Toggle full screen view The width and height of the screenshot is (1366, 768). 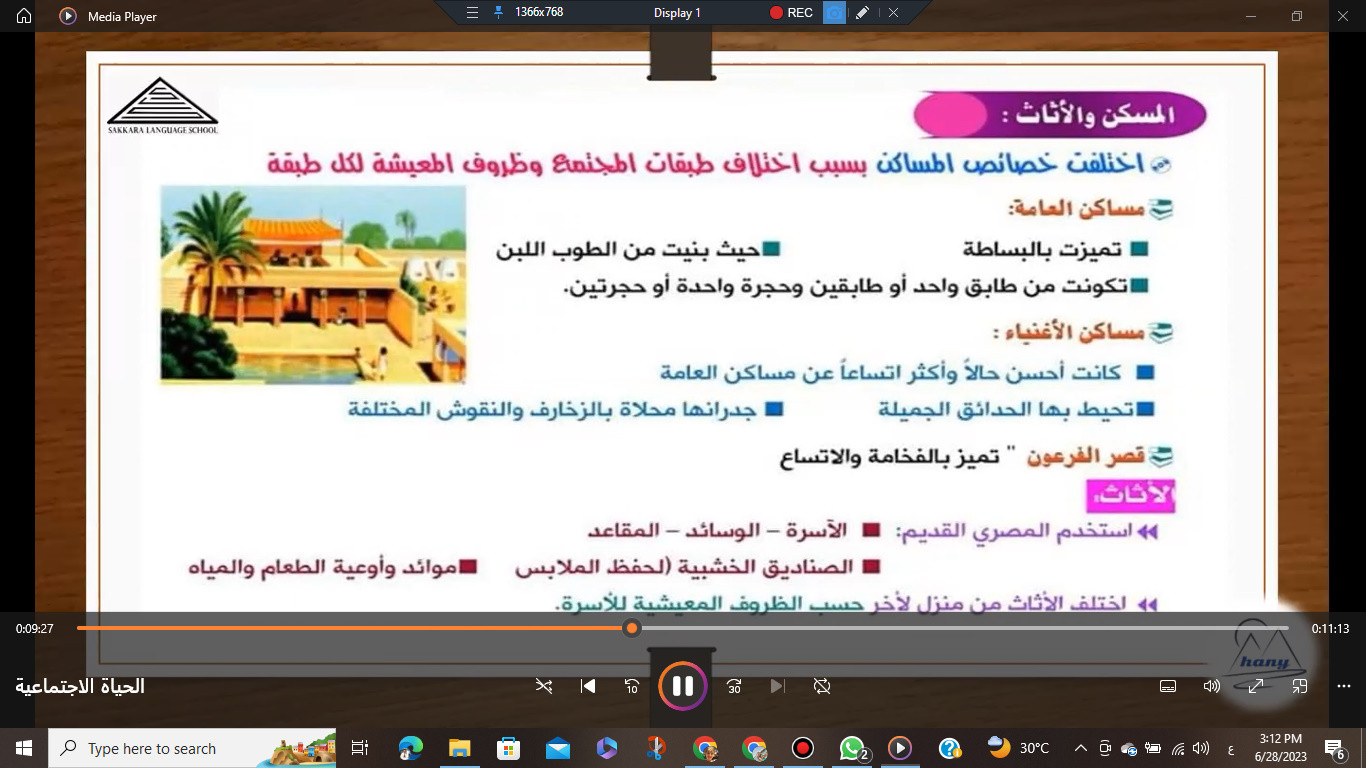click(x=1255, y=686)
